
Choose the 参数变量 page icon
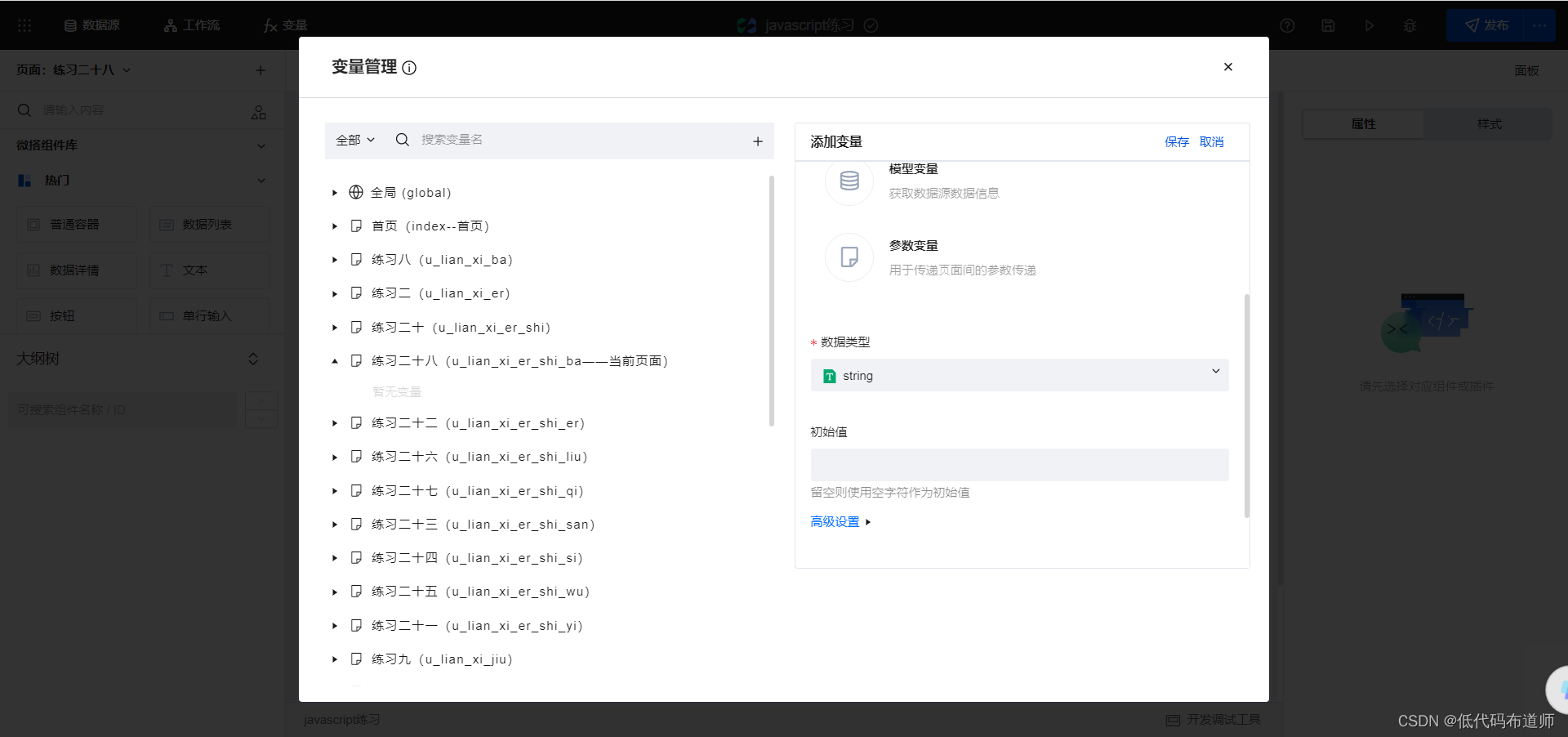[849, 257]
